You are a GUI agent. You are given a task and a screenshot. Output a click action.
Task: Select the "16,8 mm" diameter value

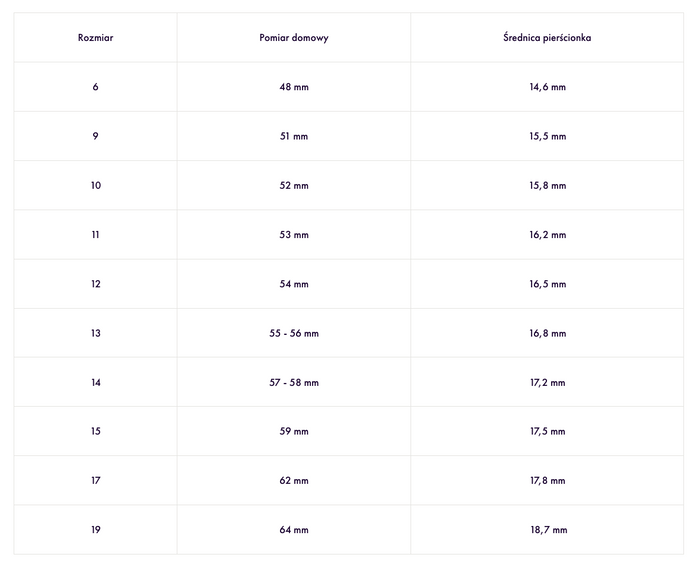[x=547, y=333]
